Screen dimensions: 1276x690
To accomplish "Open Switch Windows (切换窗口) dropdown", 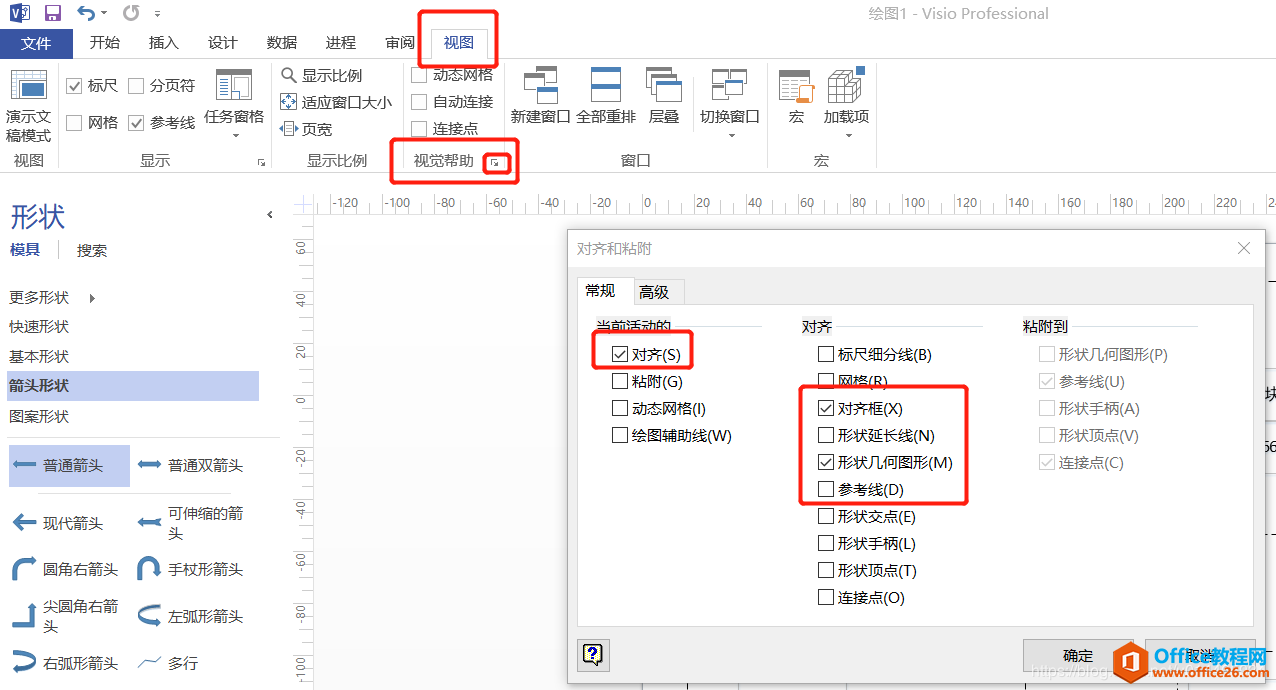I will tap(730, 105).
